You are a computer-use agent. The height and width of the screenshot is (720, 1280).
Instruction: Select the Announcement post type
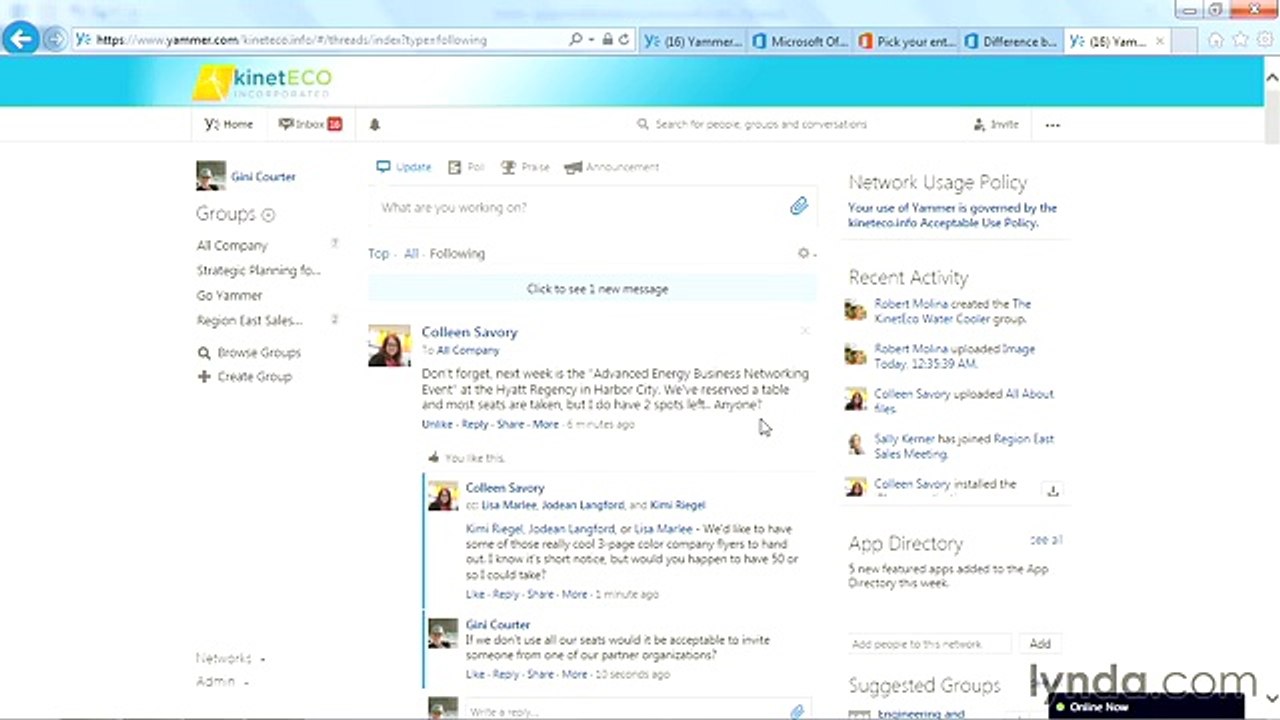tap(611, 167)
